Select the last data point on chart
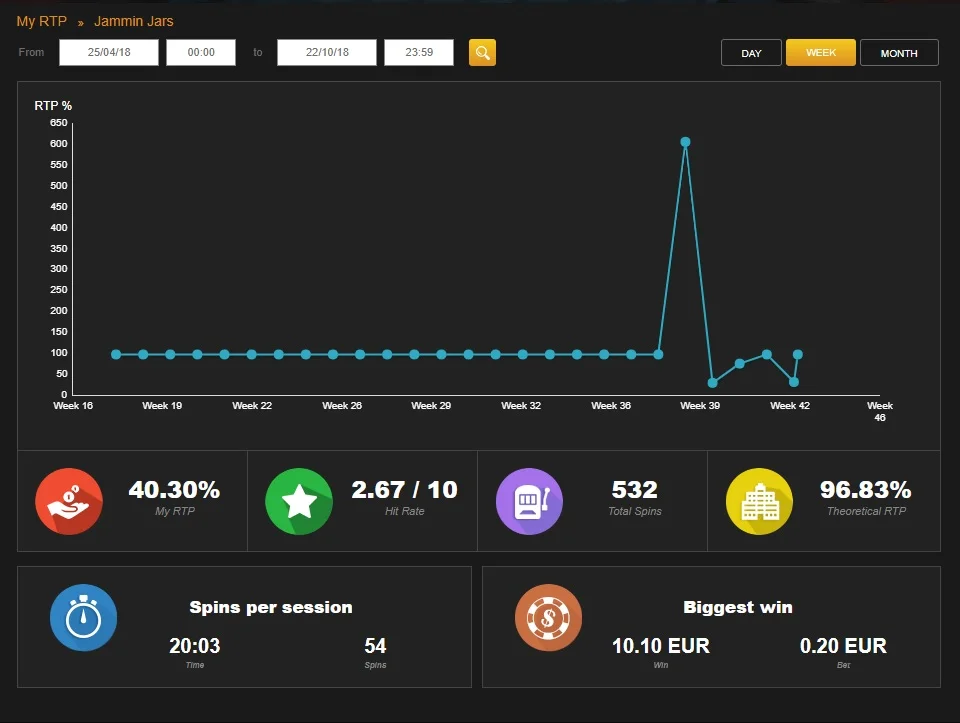 tap(798, 354)
